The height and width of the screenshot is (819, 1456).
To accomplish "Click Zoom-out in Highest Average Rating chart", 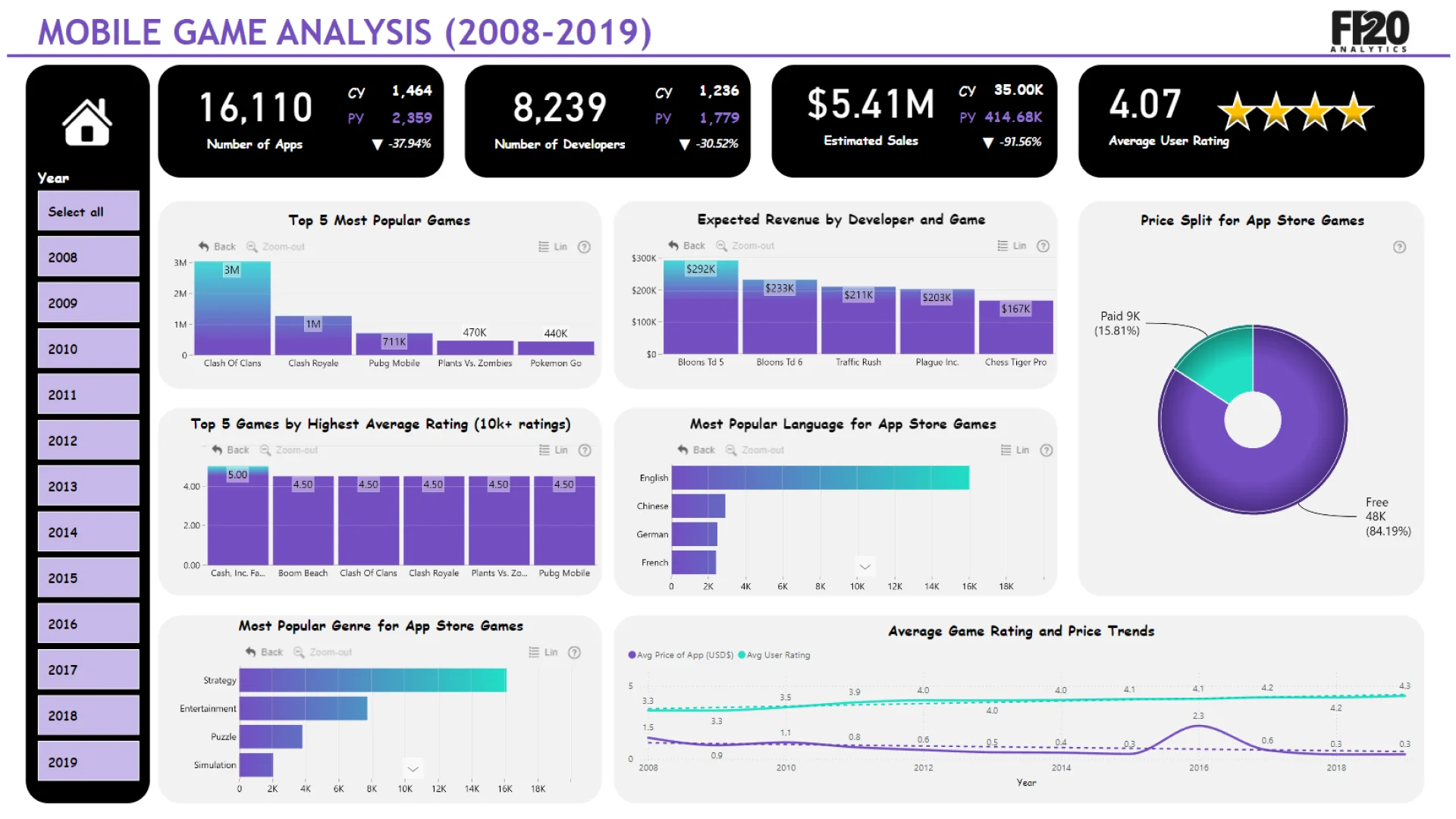I will tap(288, 450).
